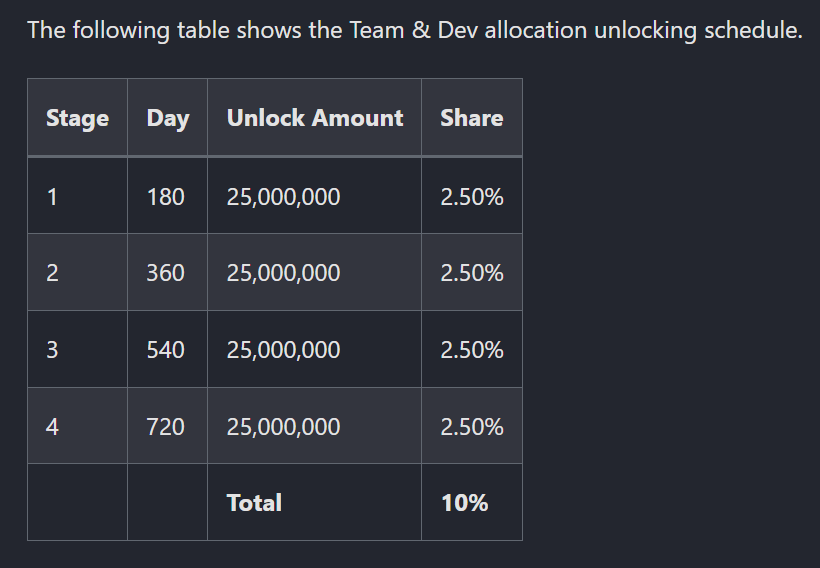820x568 pixels.
Task: Click the 2.50% share in stage 1 row
Action: point(472,196)
